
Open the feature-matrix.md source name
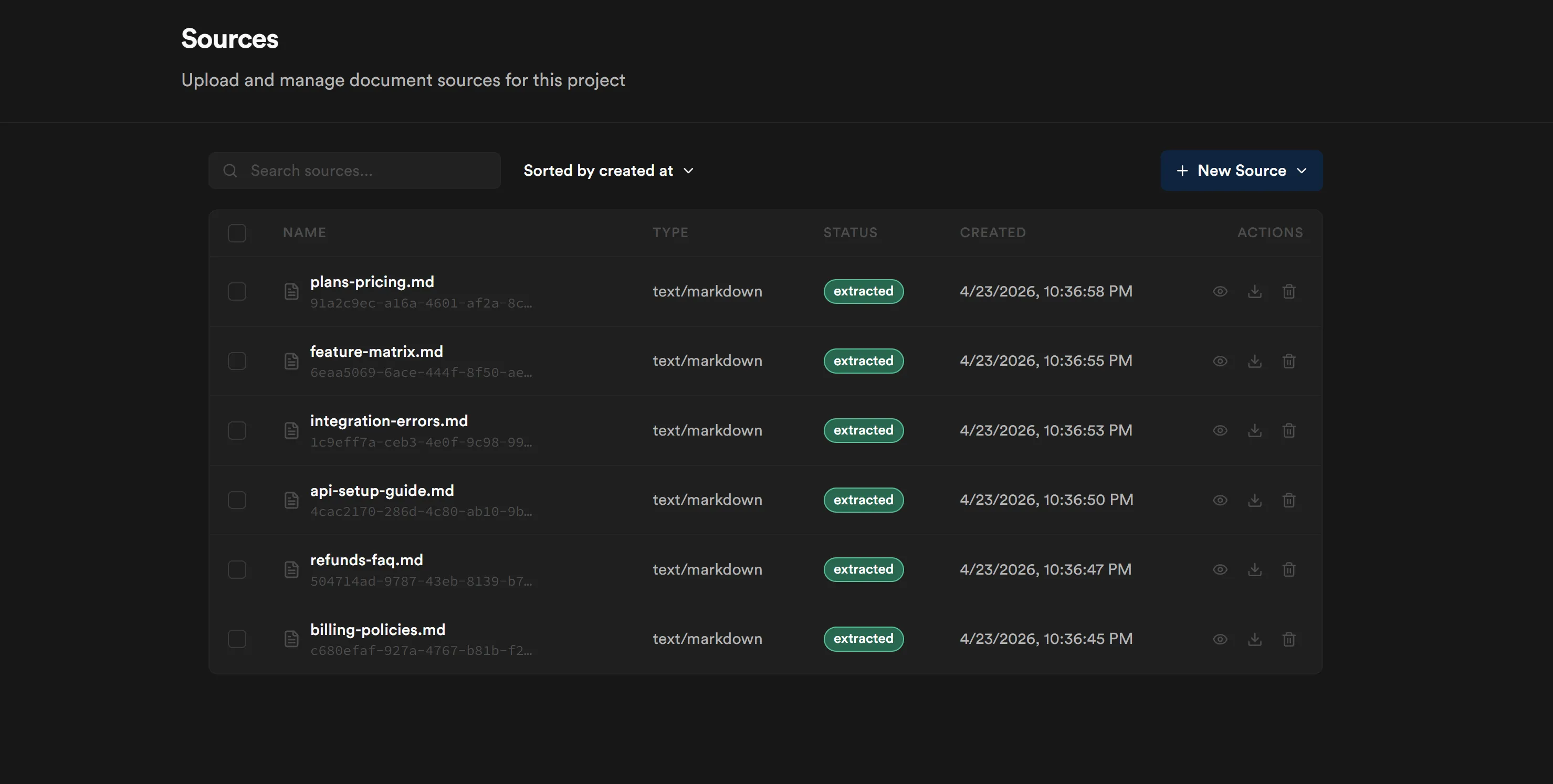[x=376, y=351]
